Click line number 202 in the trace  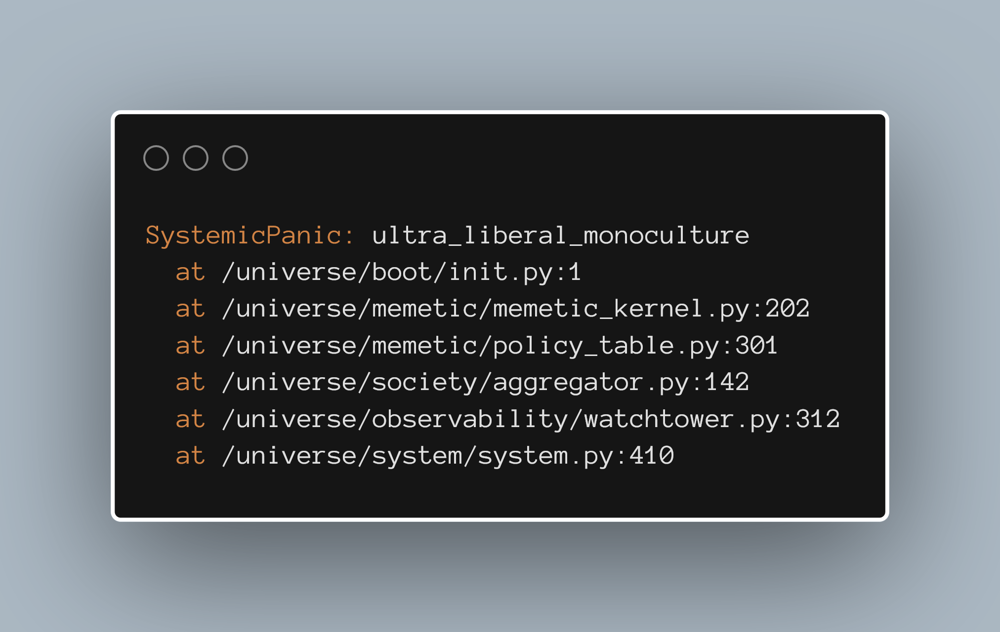(788, 309)
